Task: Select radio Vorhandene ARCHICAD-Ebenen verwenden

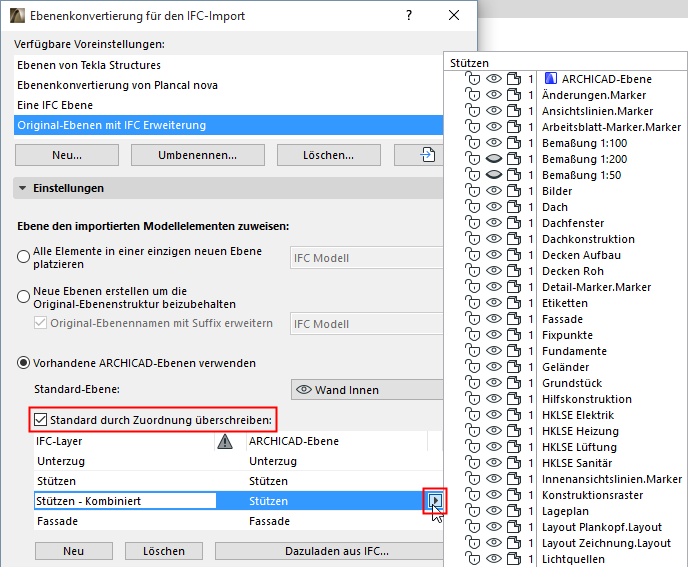Action: tap(23, 363)
